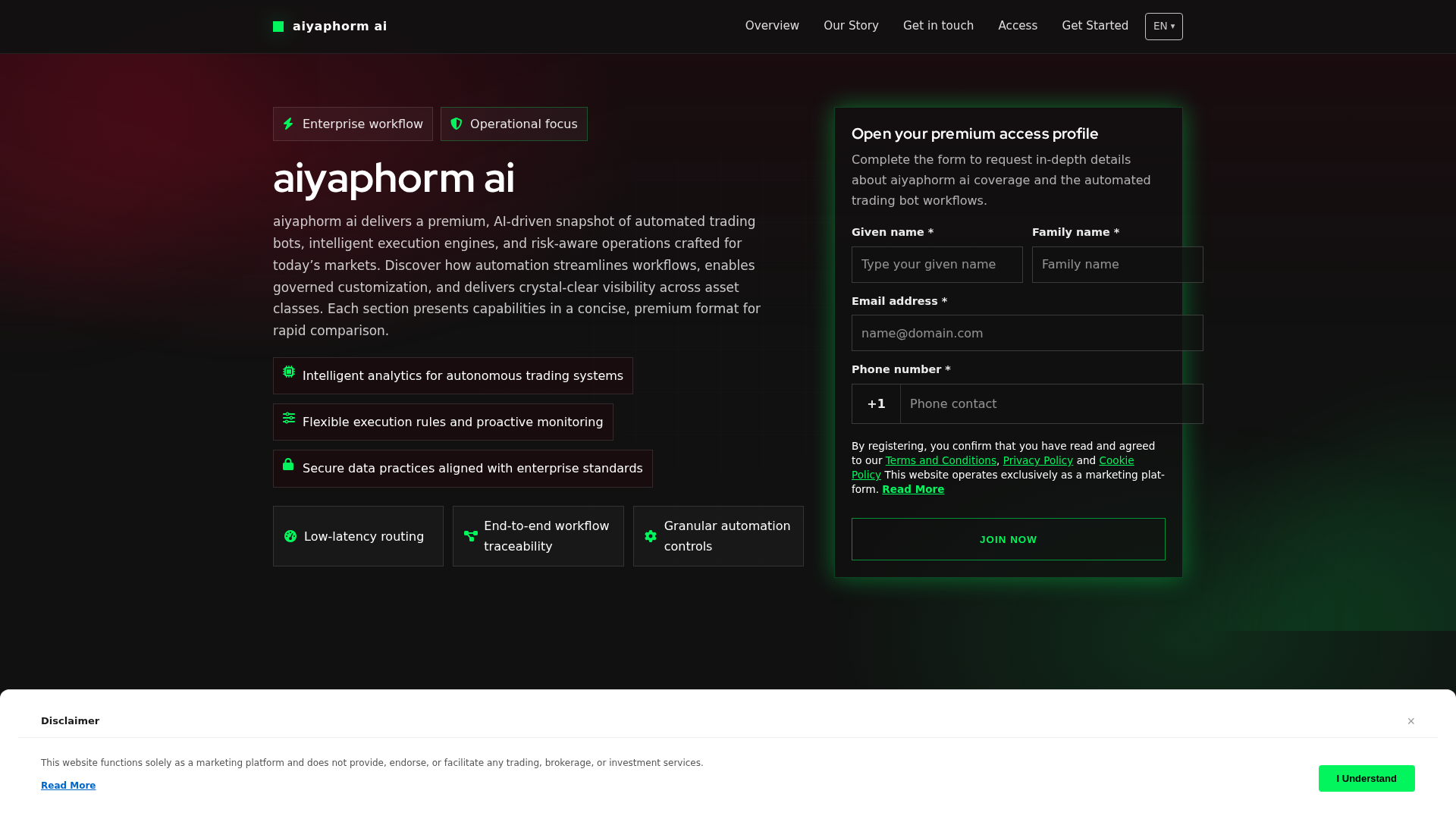Click the shield Operational focus icon
1456x819 pixels.
pos(457,124)
